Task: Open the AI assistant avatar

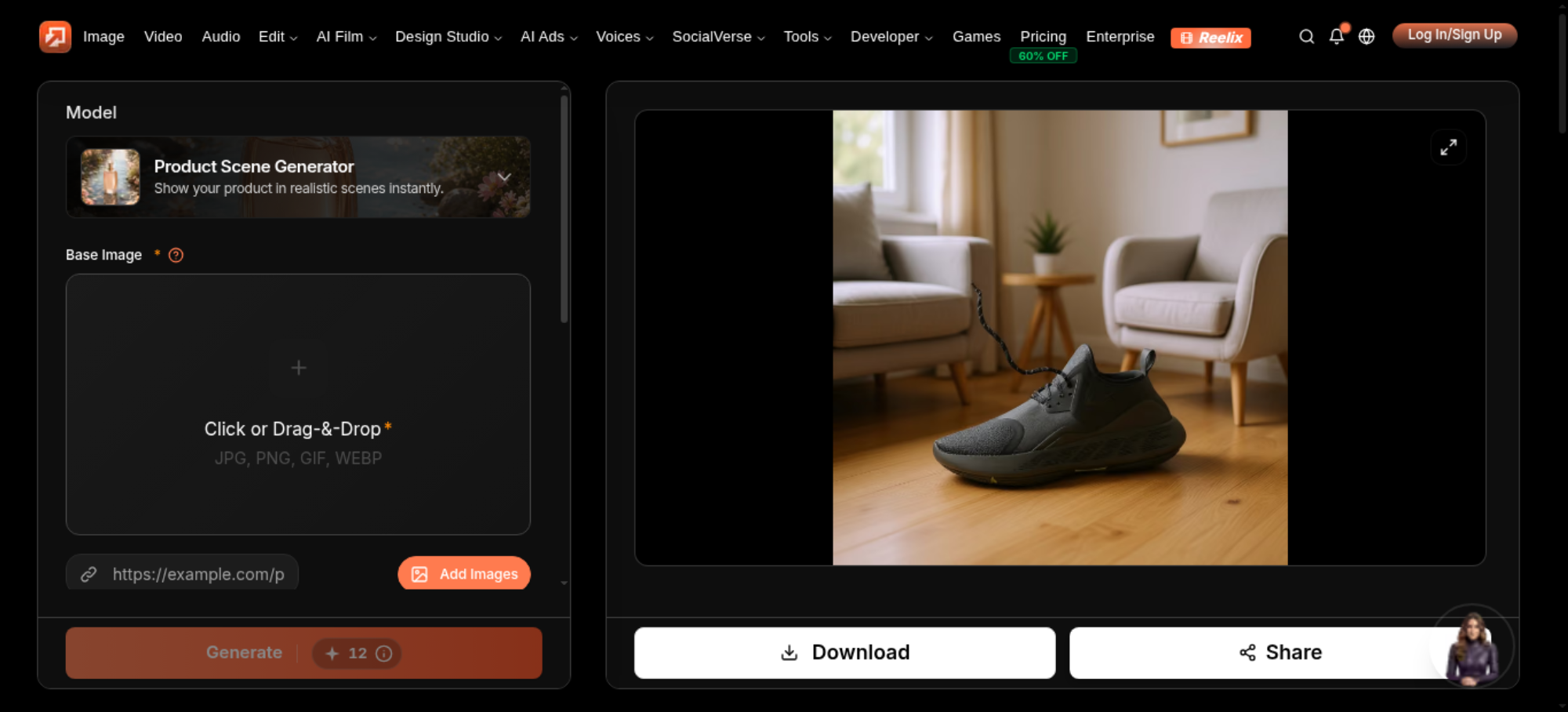Action: (1473, 645)
